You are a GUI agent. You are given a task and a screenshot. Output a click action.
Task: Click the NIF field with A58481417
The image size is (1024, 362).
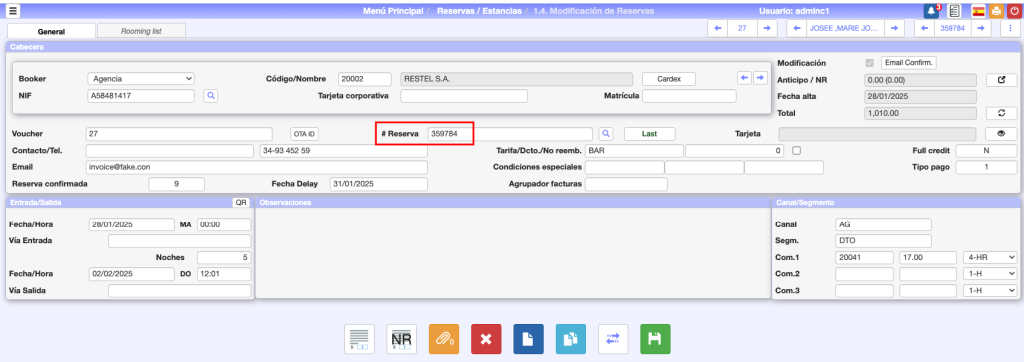(x=141, y=96)
